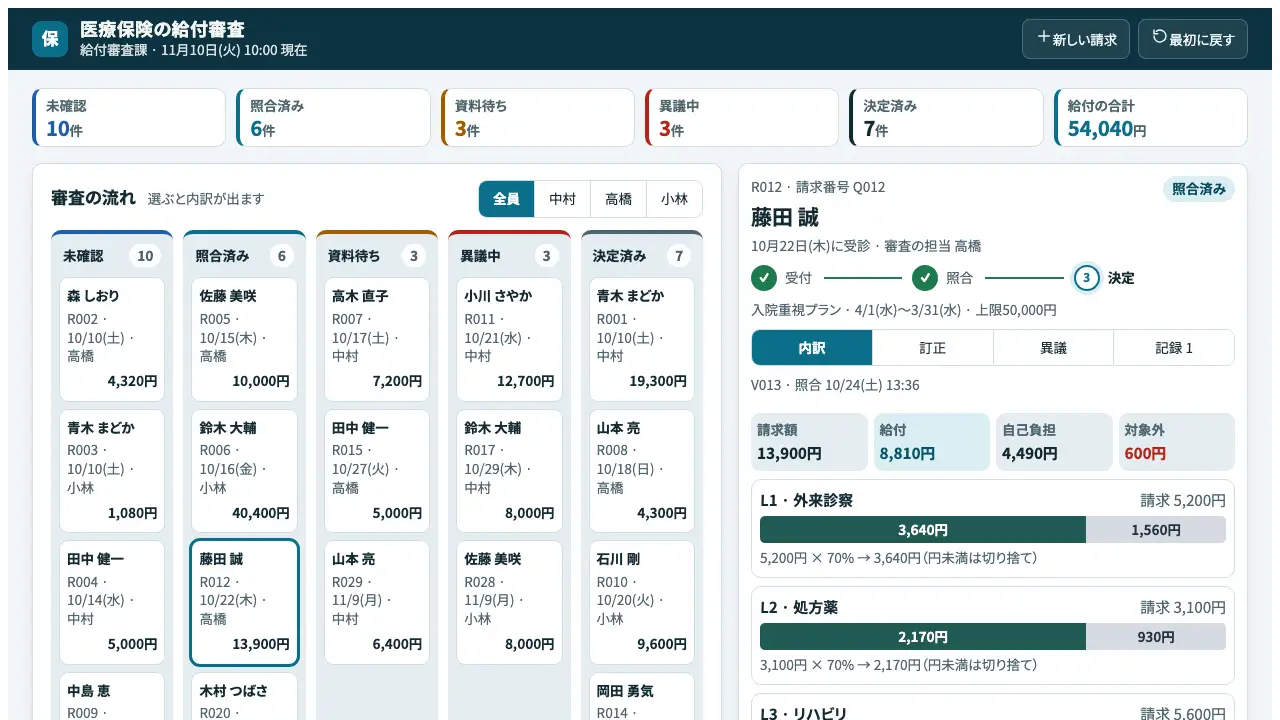Open the 訂正 tab
Image resolution: width=1280 pixels, height=720 pixels.
933,348
